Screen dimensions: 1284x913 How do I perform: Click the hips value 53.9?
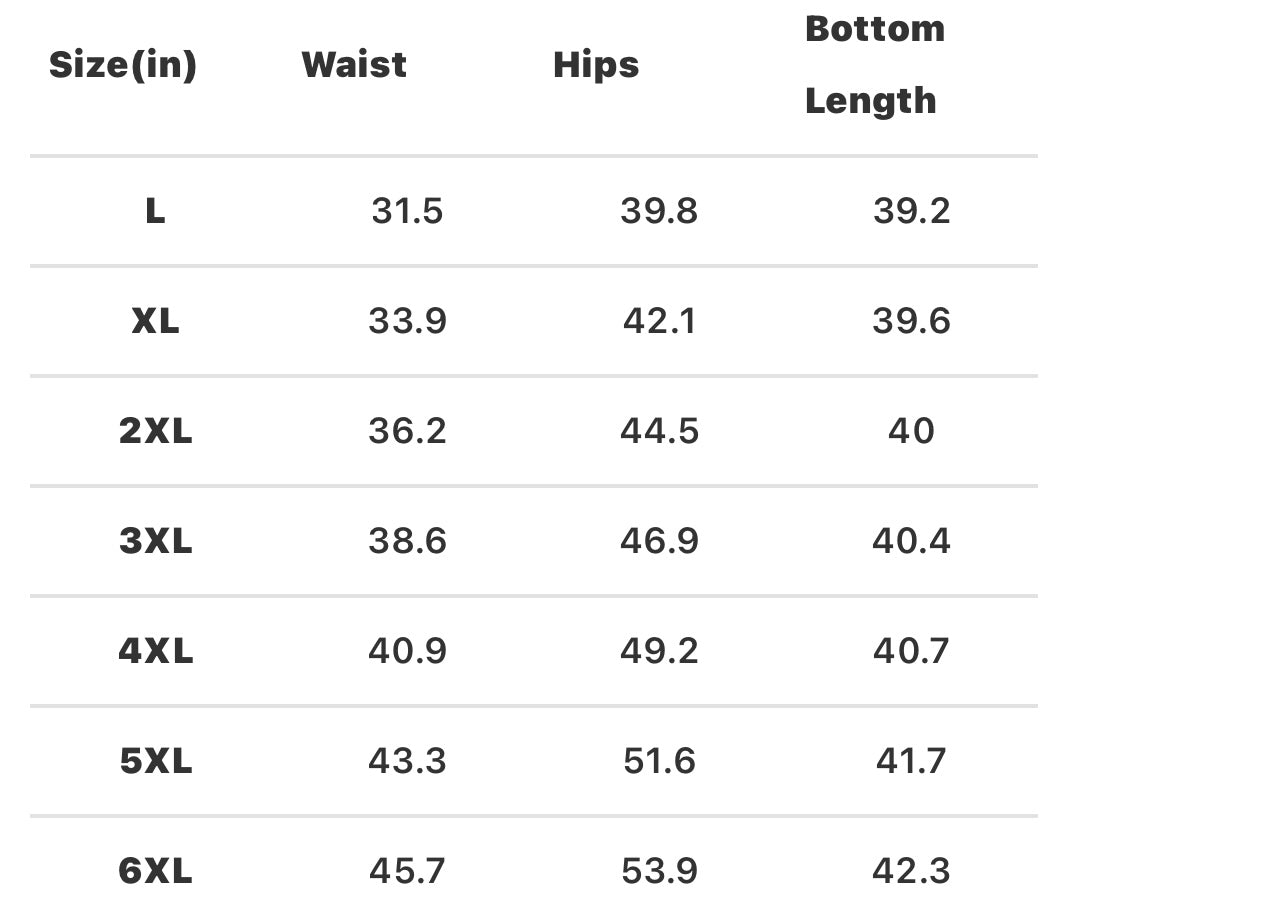pyautogui.click(x=659, y=871)
